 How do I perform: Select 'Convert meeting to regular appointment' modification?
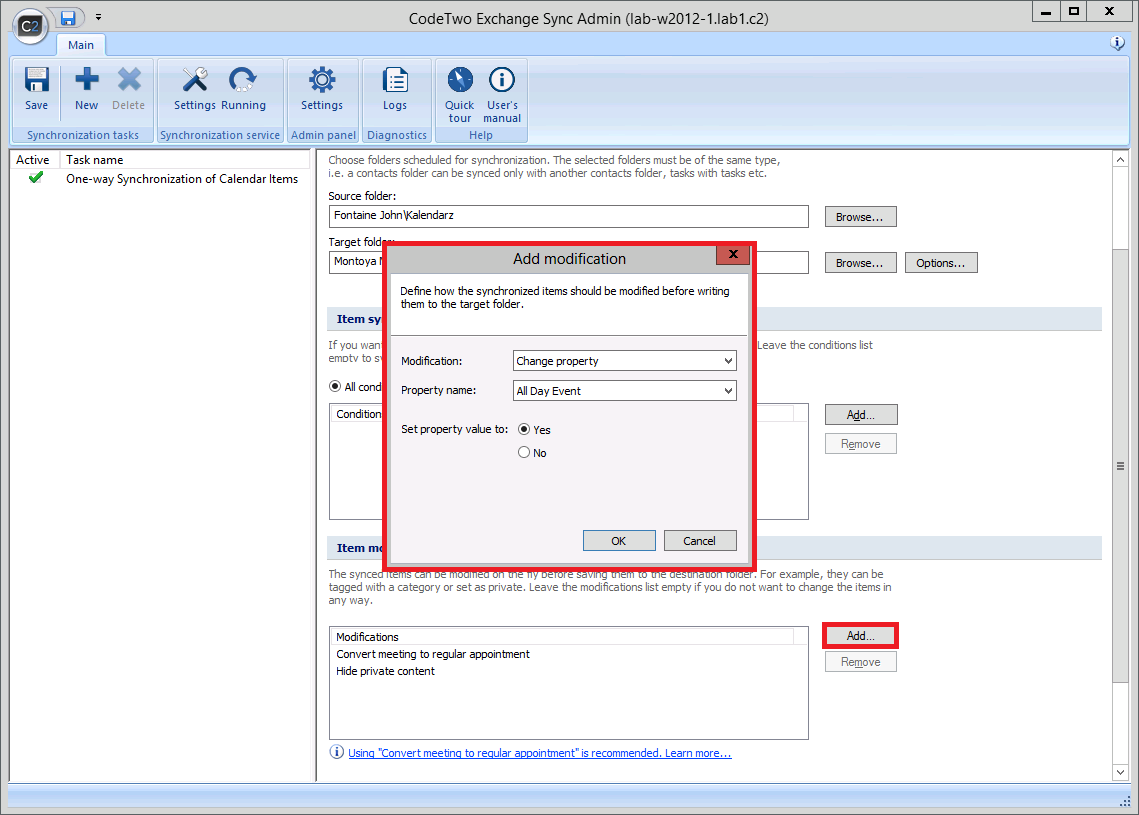tap(433, 654)
